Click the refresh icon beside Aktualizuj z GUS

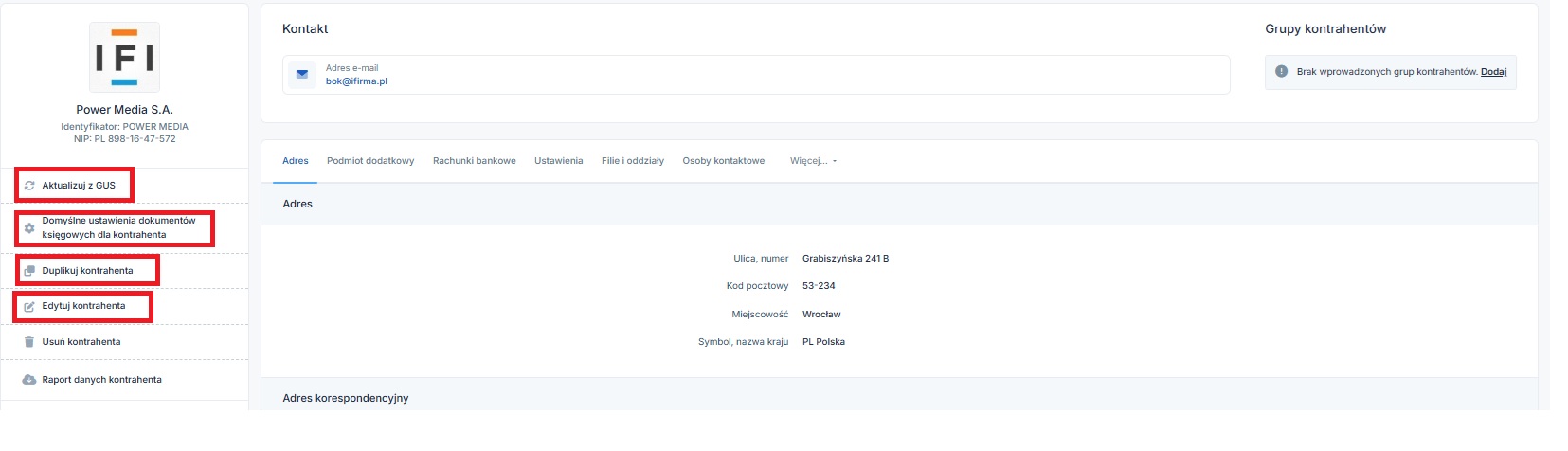point(29,186)
